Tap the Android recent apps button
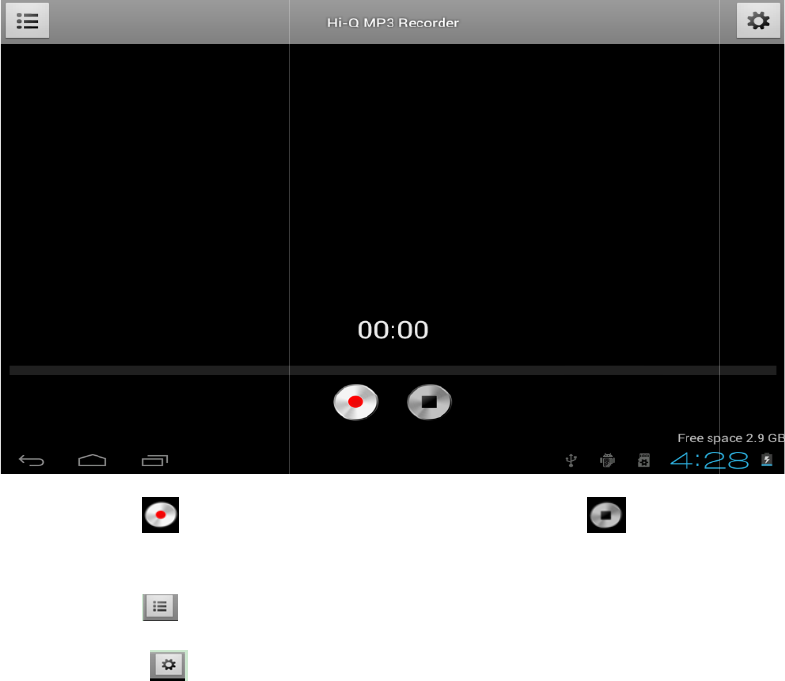The height and width of the screenshot is (681, 785). pyautogui.click(x=155, y=460)
